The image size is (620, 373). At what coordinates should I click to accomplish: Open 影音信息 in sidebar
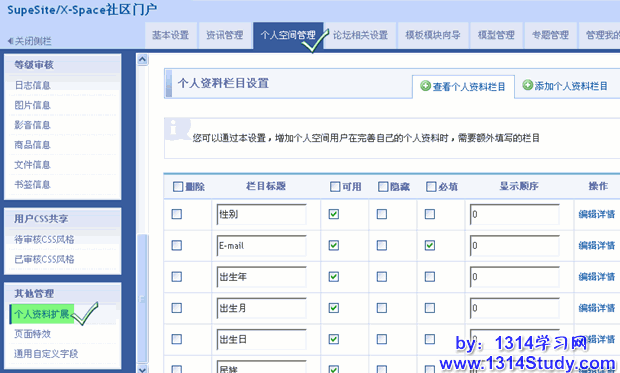pos(32,125)
